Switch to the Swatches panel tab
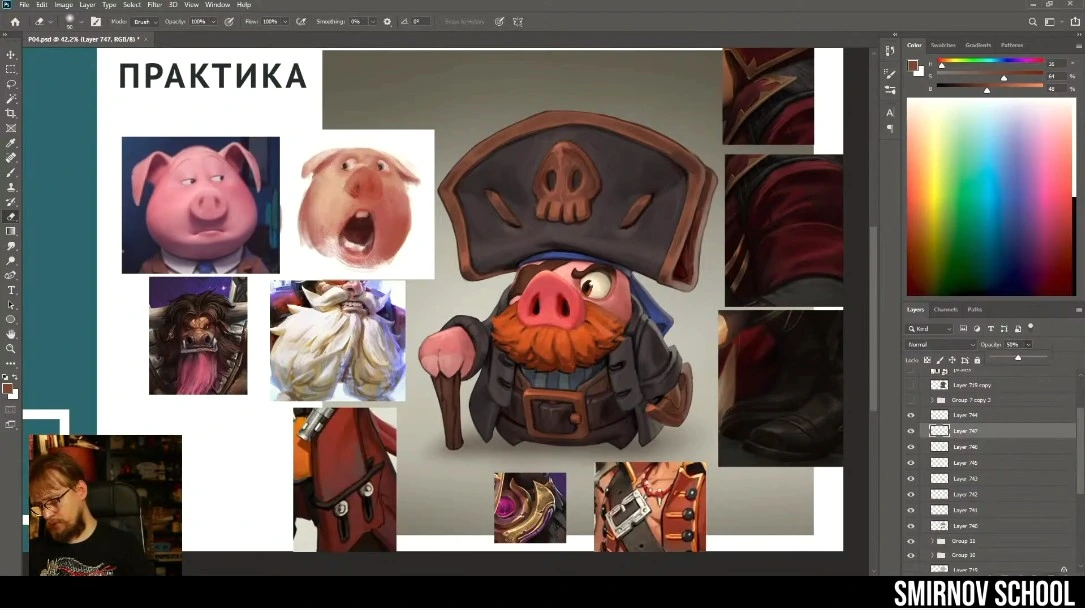1085x610 pixels. click(x=943, y=45)
